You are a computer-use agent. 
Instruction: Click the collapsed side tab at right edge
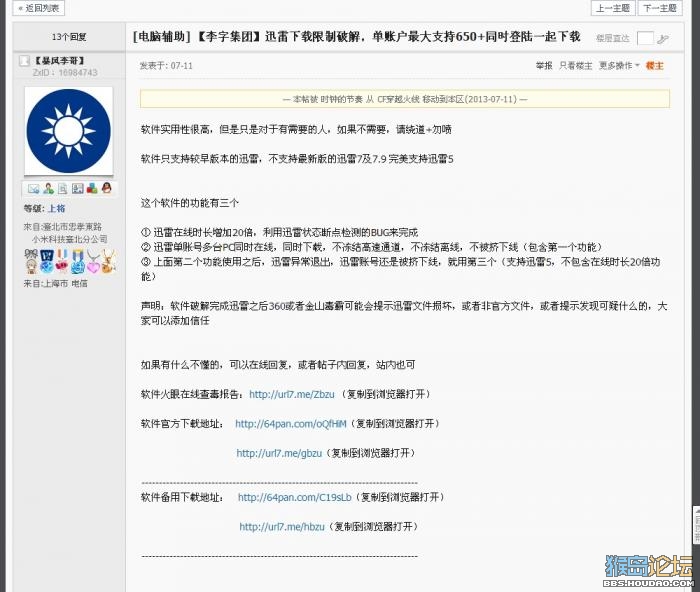click(x=696, y=525)
